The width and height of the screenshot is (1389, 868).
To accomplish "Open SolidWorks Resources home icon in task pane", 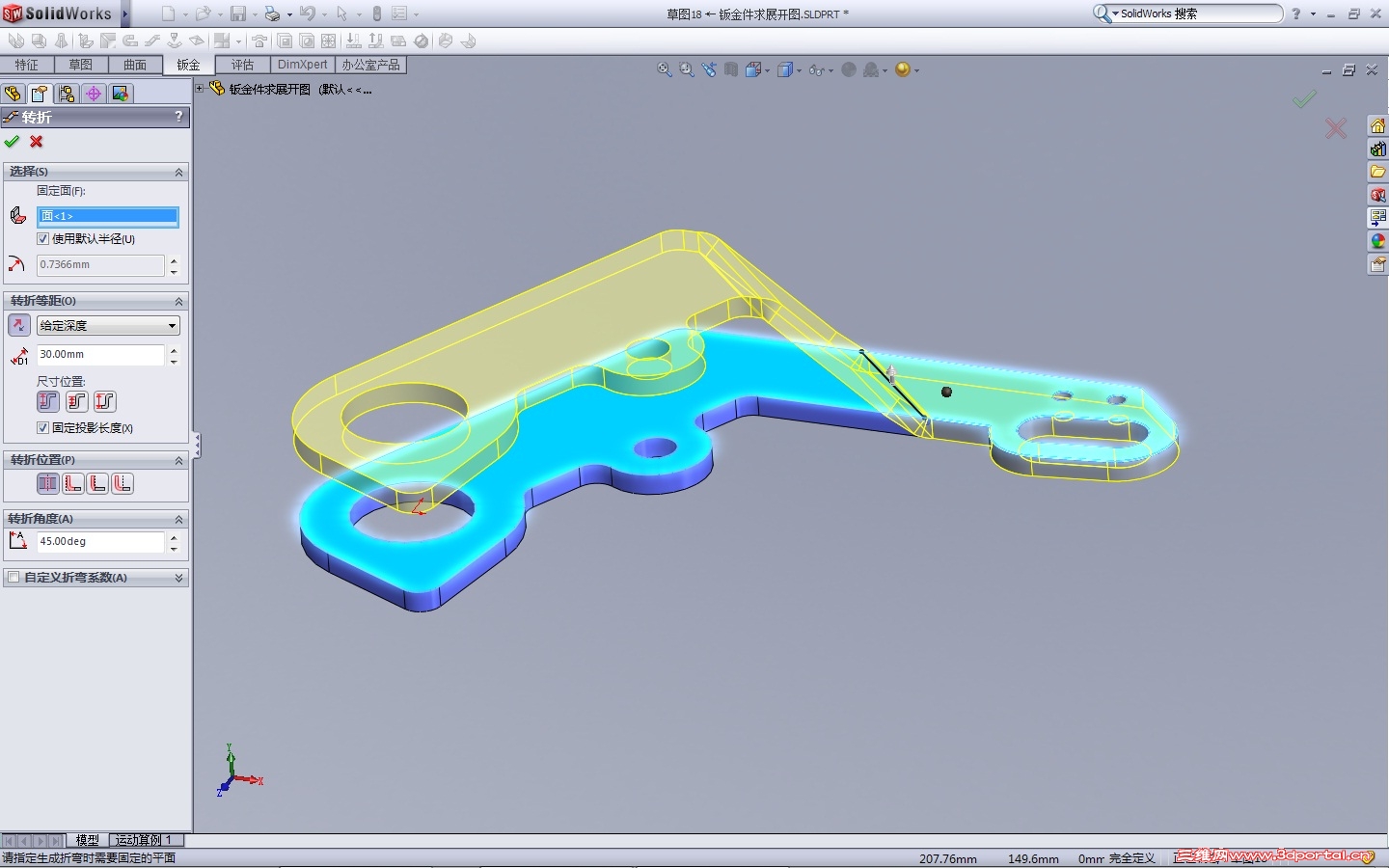I will pyautogui.click(x=1377, y=126).
